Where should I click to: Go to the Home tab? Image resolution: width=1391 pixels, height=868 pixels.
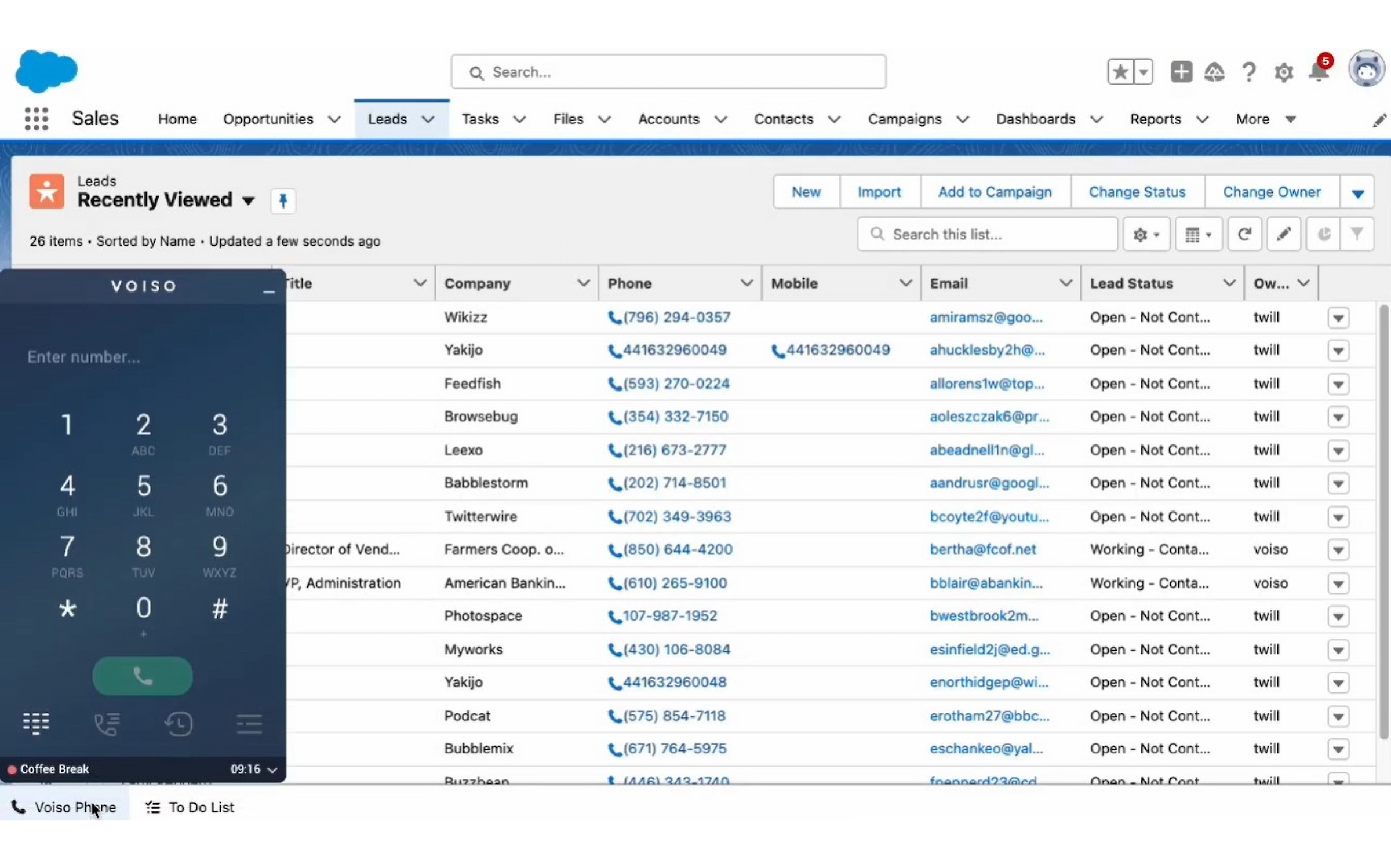[177, 119]
